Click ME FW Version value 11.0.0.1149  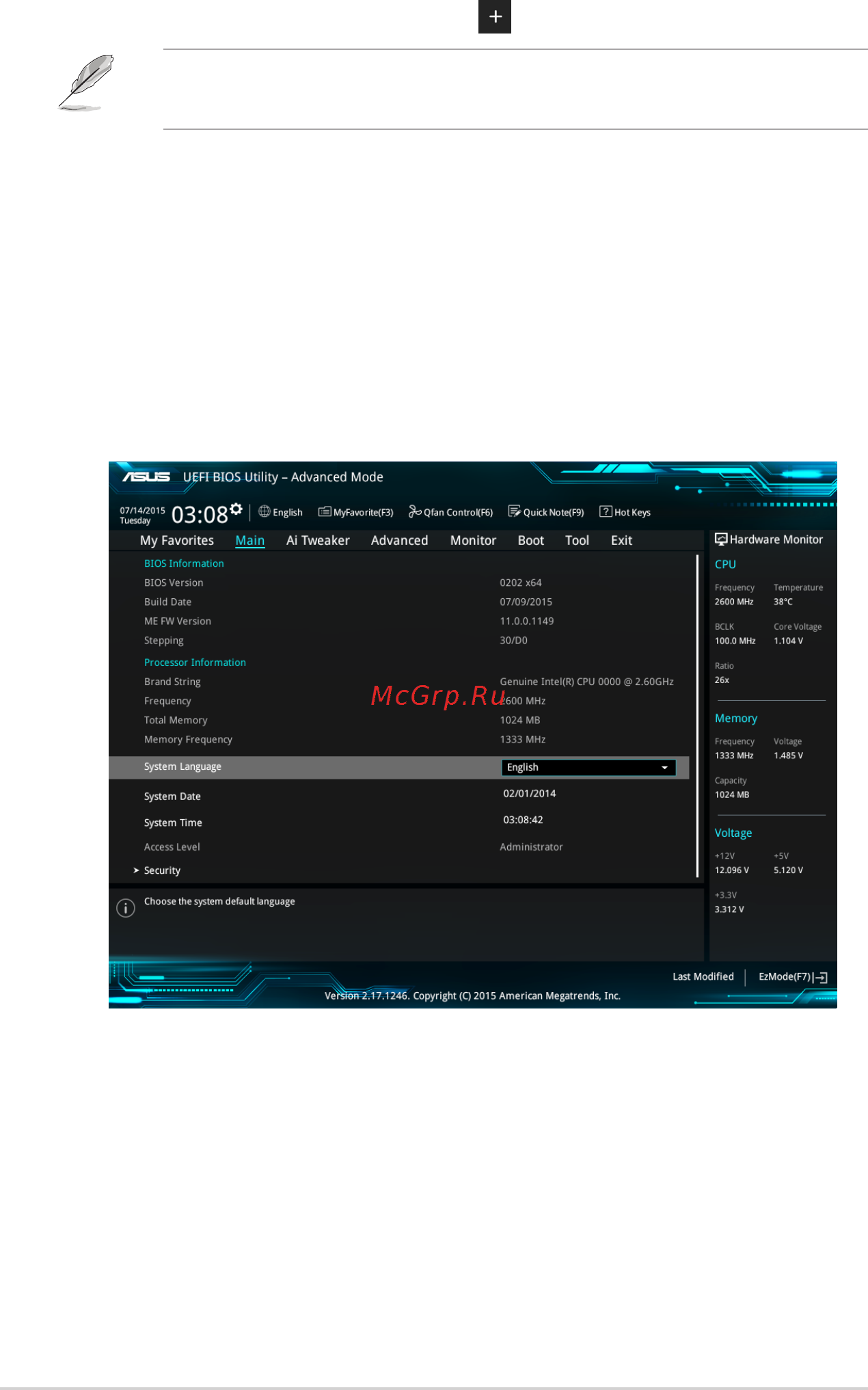click(x=527, y=621)
